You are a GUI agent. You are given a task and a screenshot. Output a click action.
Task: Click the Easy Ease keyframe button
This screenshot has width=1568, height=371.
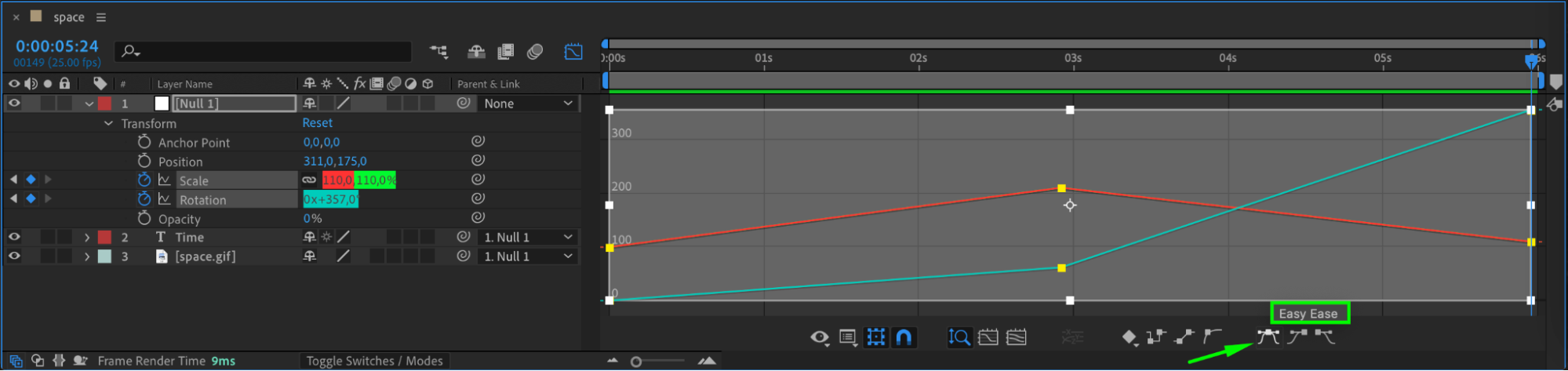coord(1268,337)
